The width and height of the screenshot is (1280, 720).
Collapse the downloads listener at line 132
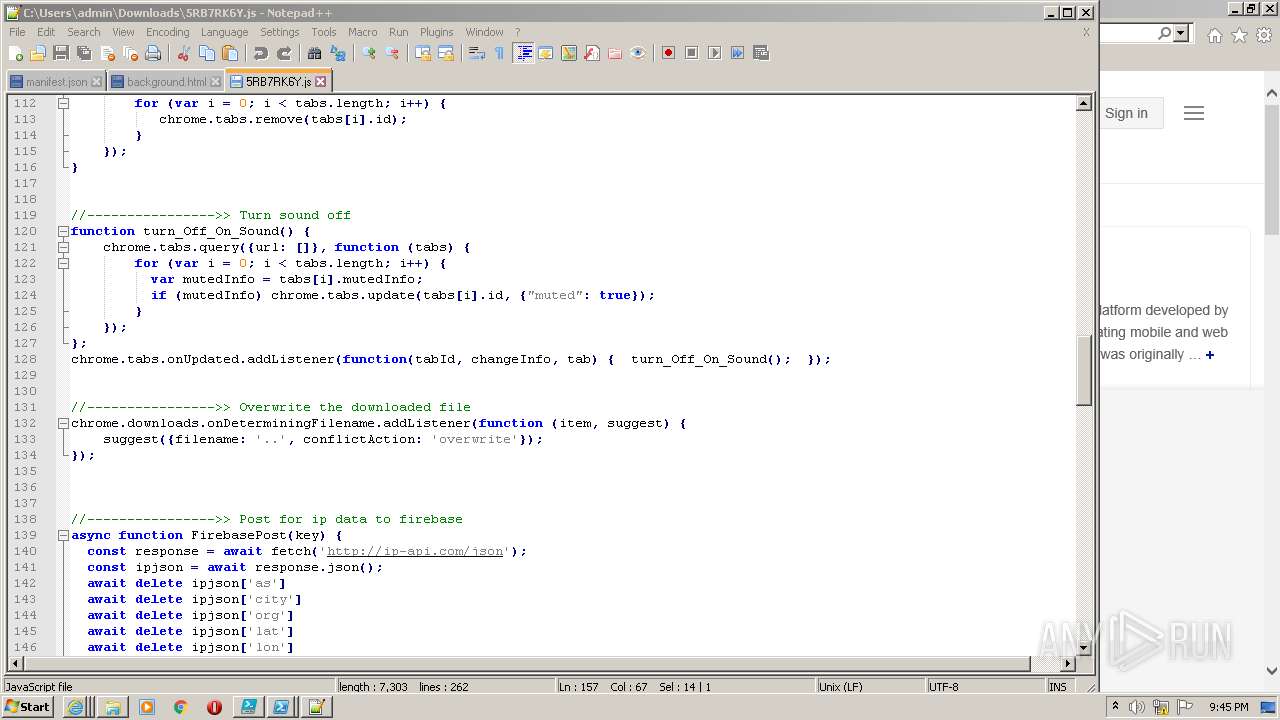tap(63, 423)
